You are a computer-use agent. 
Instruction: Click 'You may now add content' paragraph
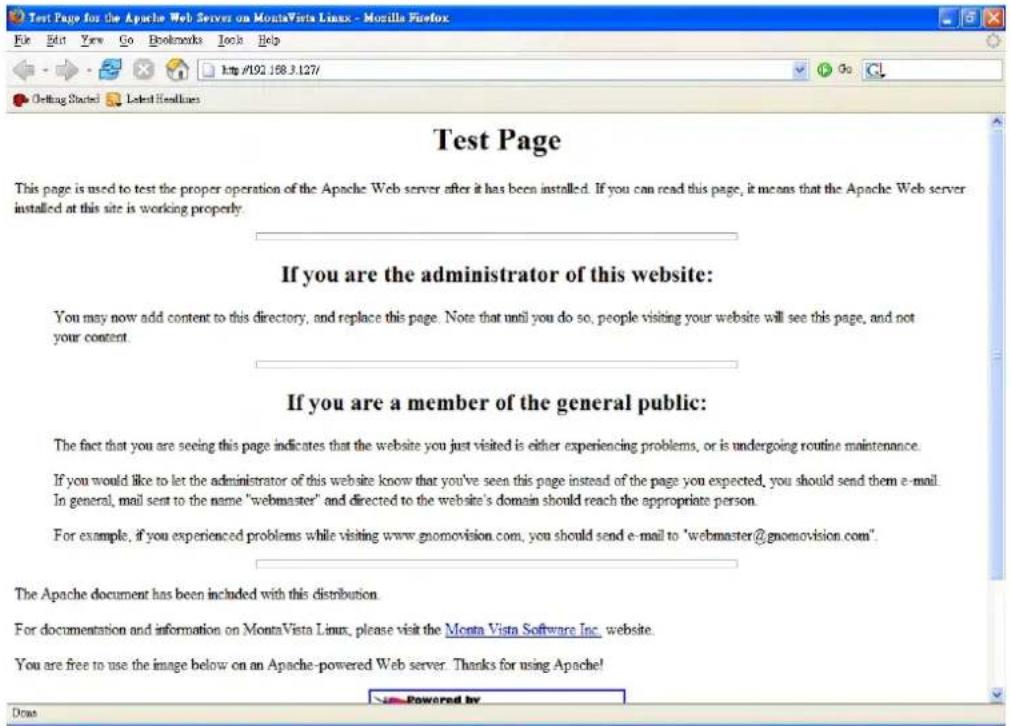tap(484, 327)
